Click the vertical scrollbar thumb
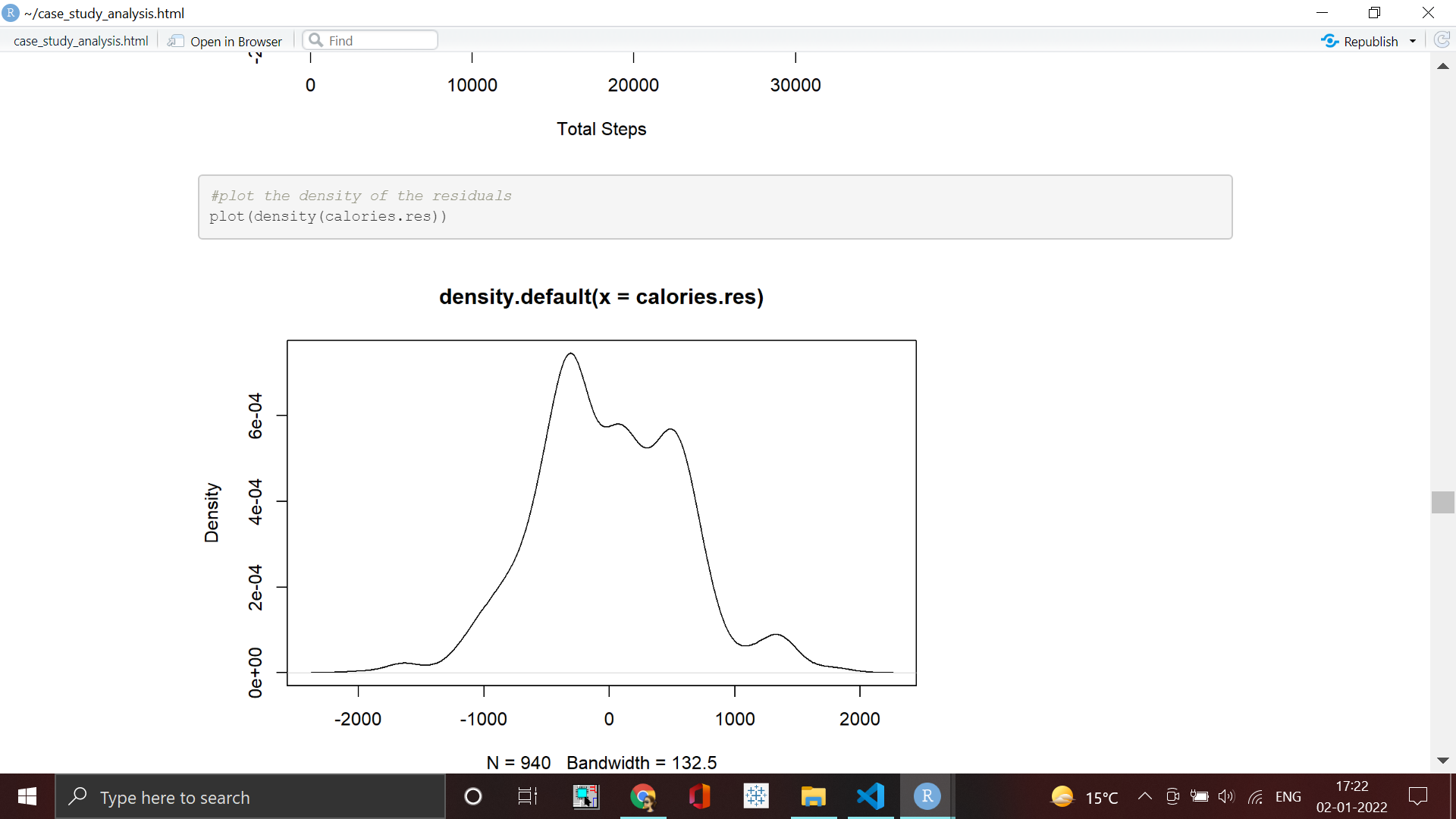Image resolution: width=1456 pixels, height=819 pixels. (x=1443, y=502)
